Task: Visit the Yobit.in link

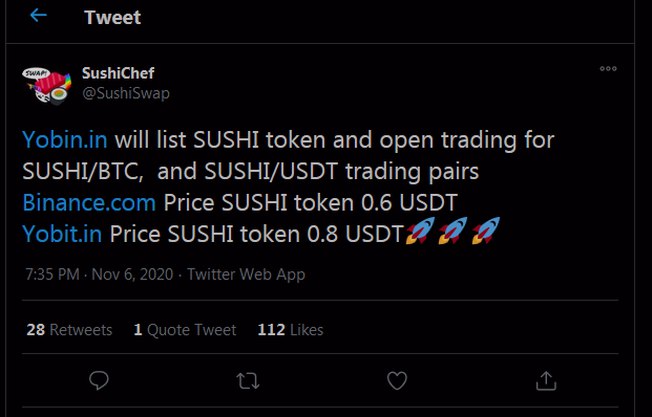Action: pyautogui.click(x=62, y=233)
